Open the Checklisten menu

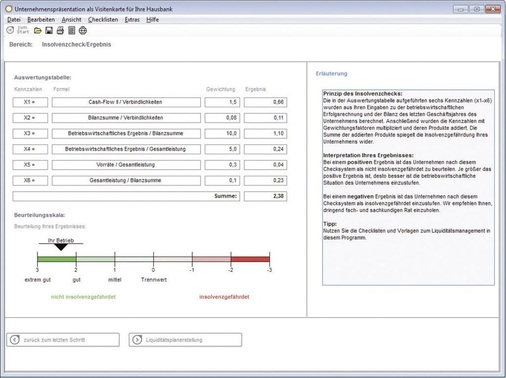click(x=103, y=20)
